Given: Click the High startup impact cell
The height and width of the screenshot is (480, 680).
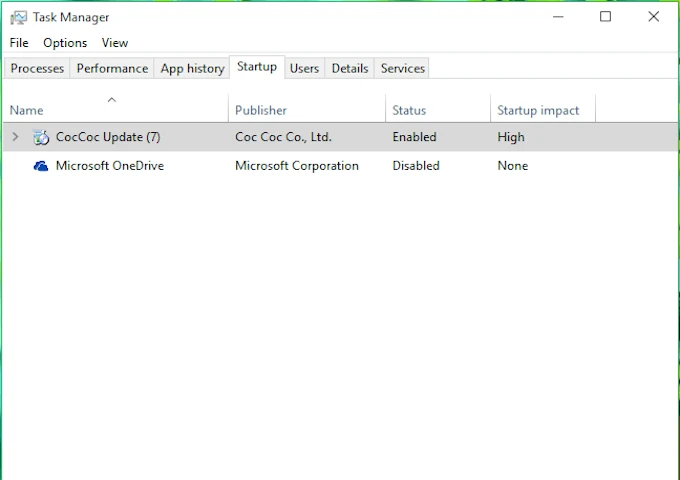Looking at the screenshot, I should (511, 137).
